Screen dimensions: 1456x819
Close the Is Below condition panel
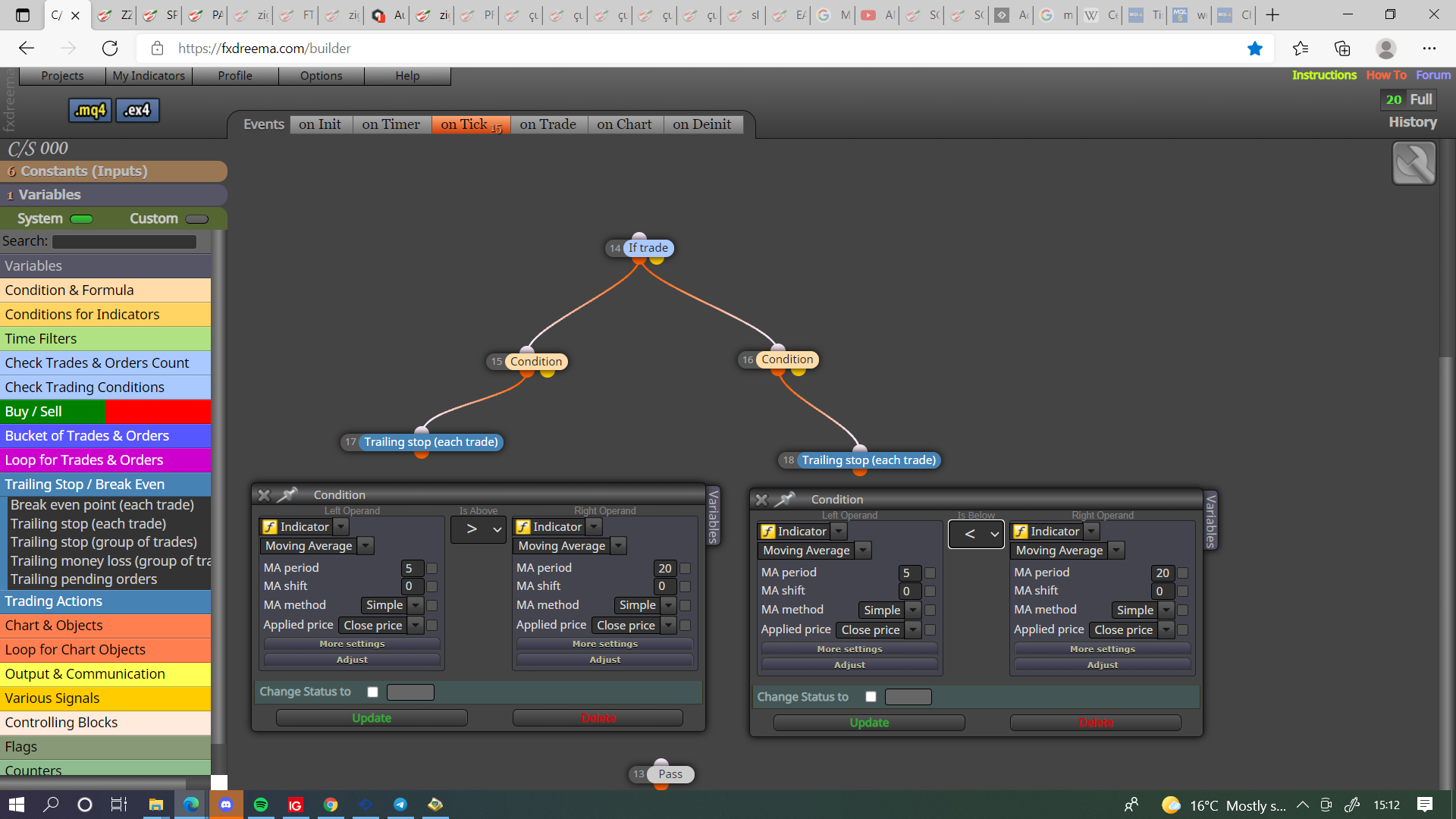click(761, 500)
